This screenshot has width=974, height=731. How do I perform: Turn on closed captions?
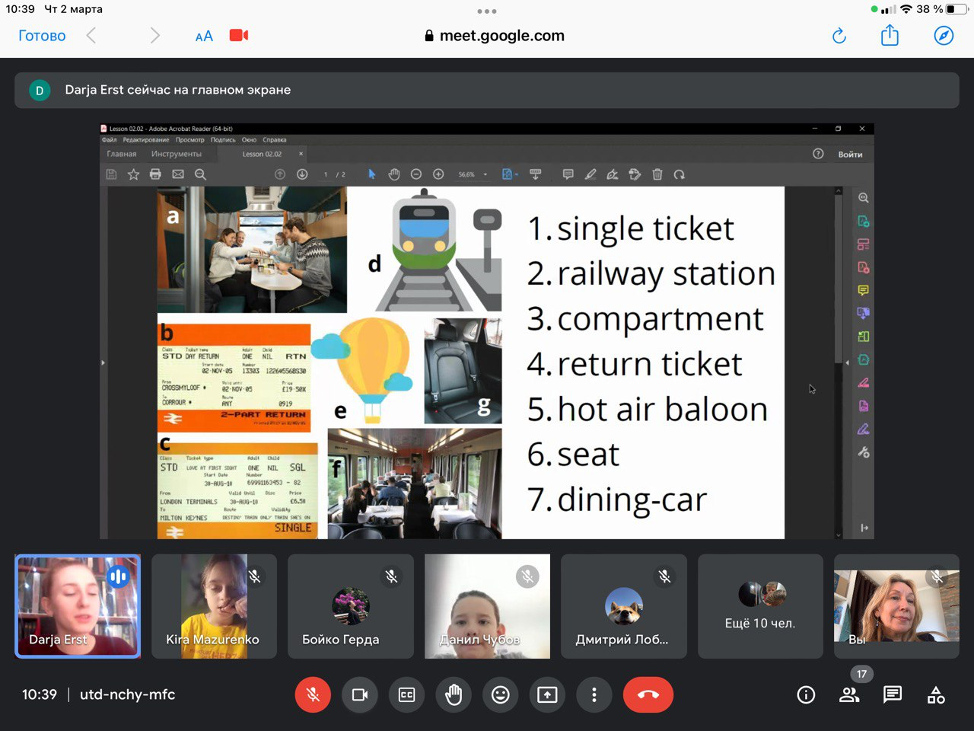tap(407, 695)
